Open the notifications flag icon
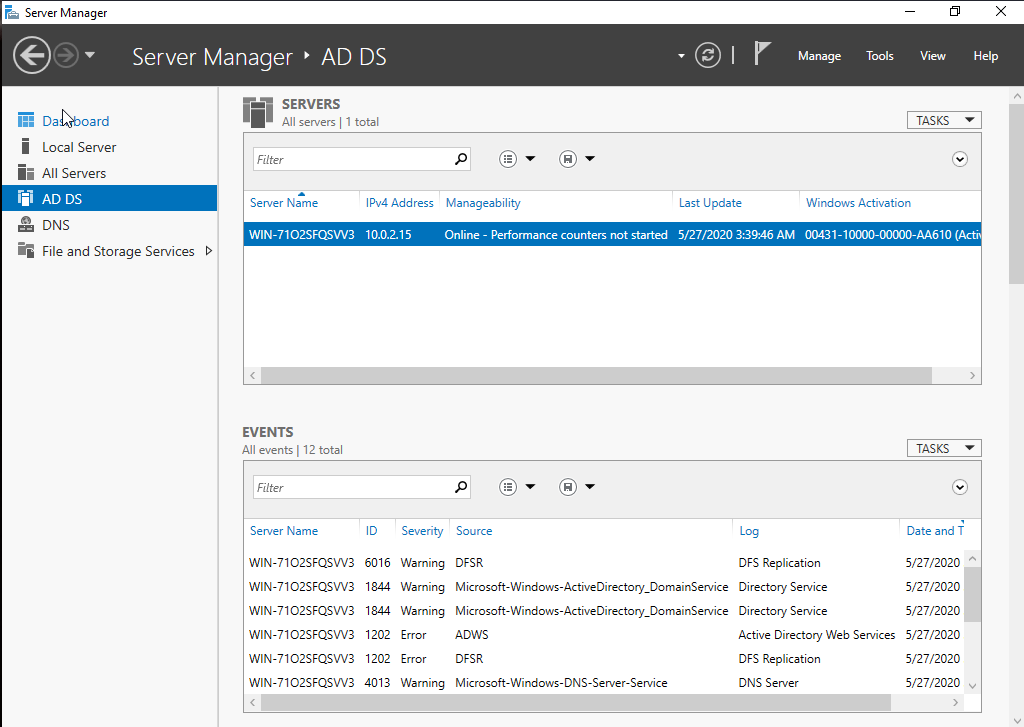Viewport: 1024px width, 727px height. tap(762, 54)
